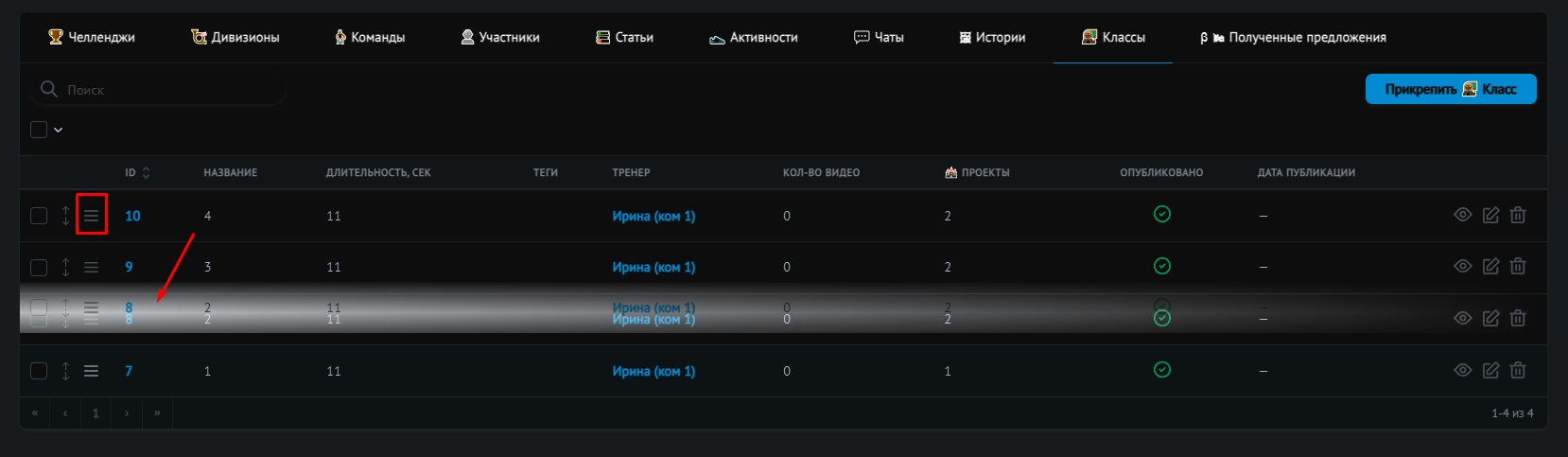This screenshot has width=1568, height=457.
Task: Tick the checkbox for row ID 7
Action: click(x=39, y=371)
